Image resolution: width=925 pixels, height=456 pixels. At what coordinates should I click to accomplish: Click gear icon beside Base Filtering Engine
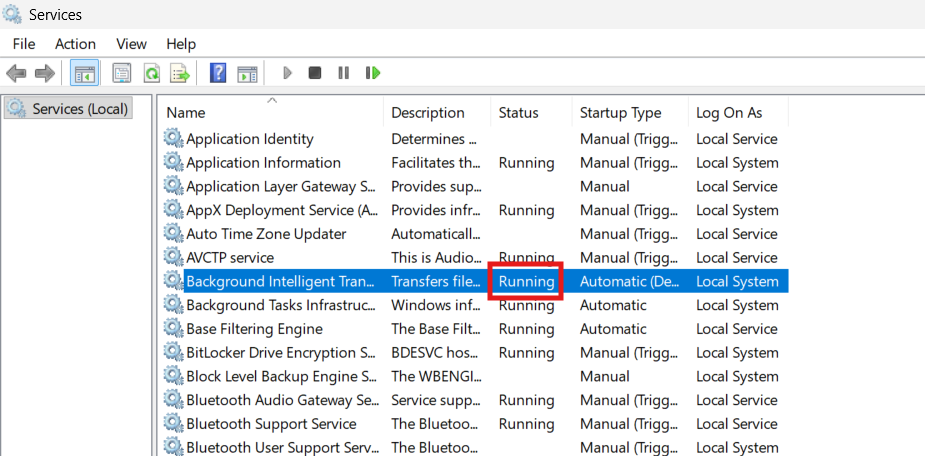pyautogui.click(x=173, y=329)
